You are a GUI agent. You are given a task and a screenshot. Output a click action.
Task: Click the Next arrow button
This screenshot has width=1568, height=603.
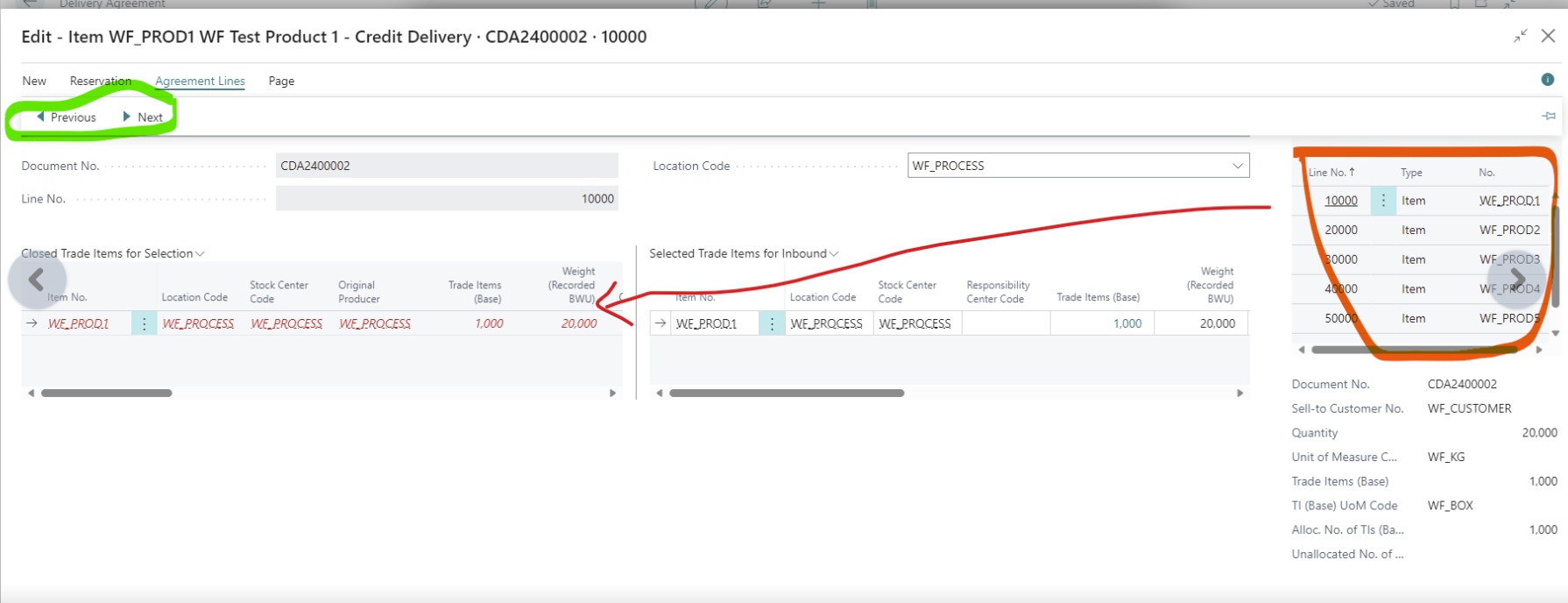click(143, 117)
